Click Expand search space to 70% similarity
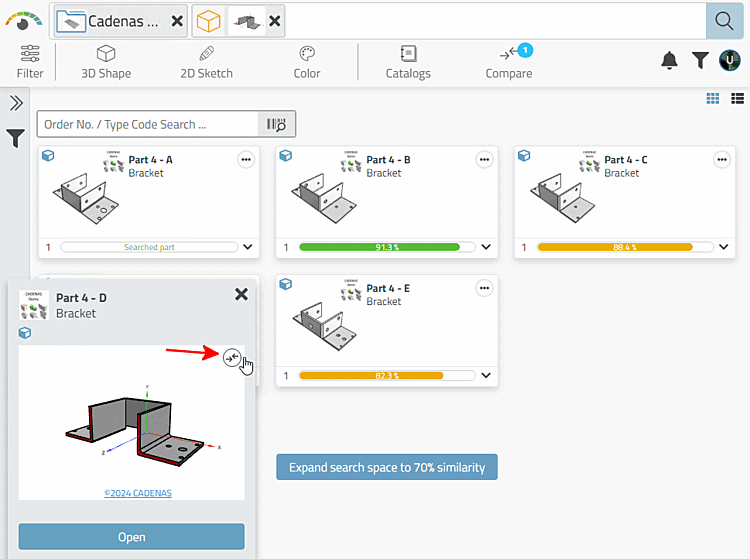This screenshot has width=750, height=559. click(x=387, y=467)
